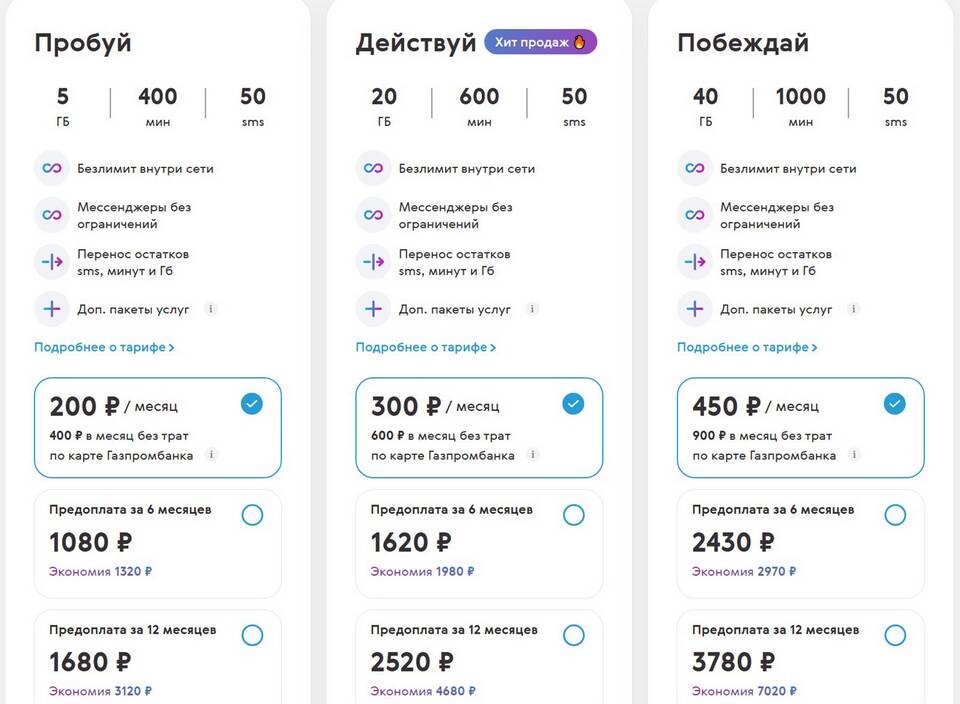
Task: Click messengers infinity icon in Действуй plan
Action: 373,215
